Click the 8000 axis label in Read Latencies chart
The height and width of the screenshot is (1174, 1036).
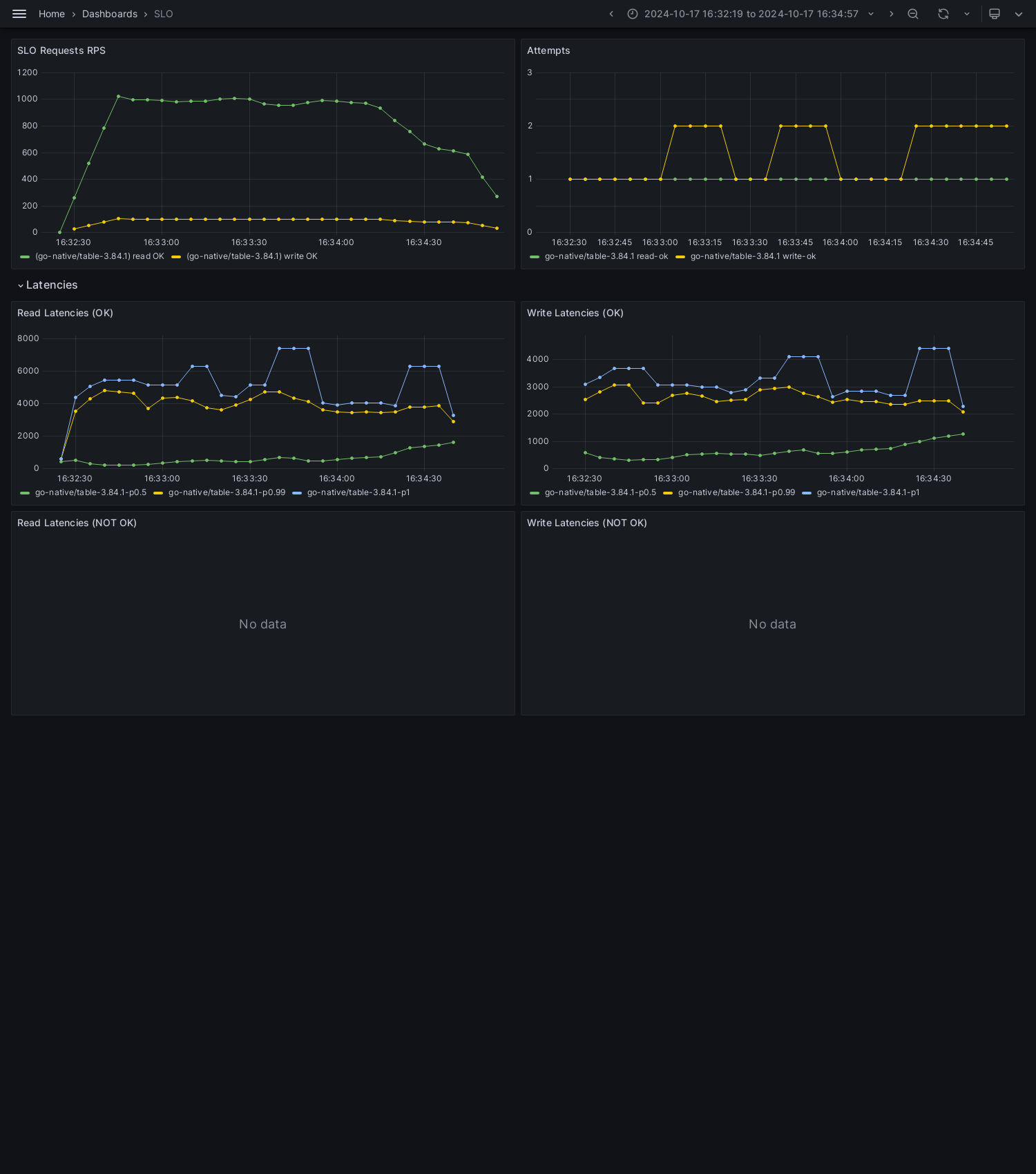28,338
